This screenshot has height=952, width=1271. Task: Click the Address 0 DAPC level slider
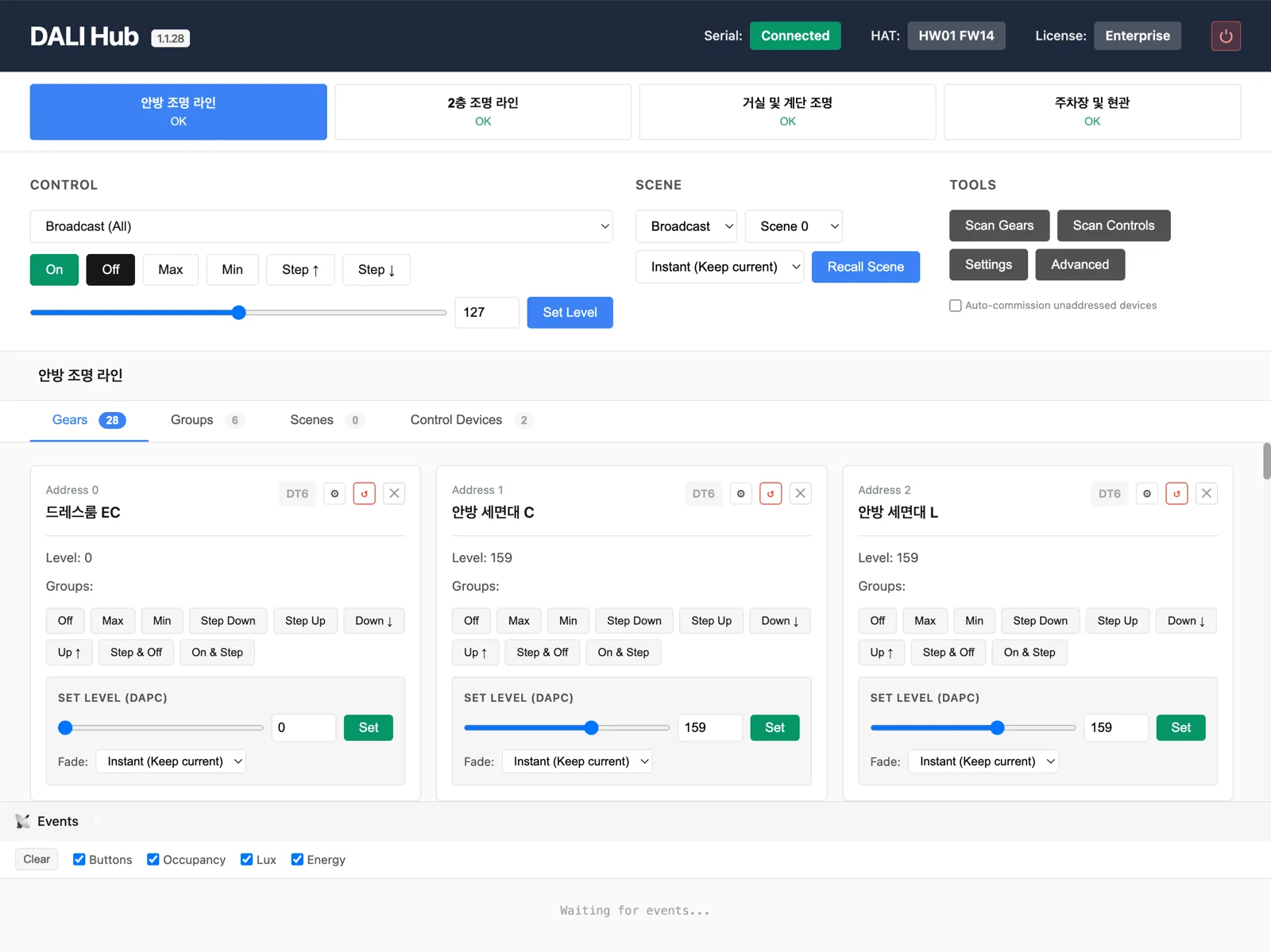160,727
